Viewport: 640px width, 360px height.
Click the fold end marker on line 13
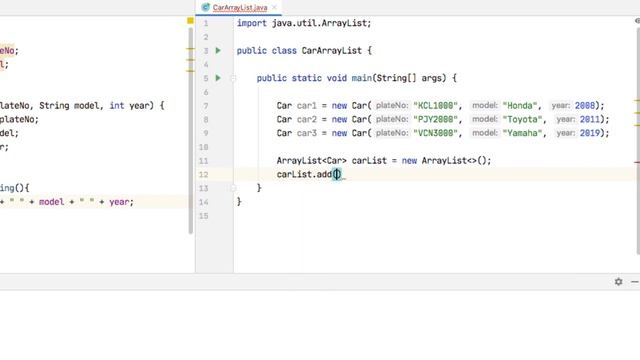(233, 188)
